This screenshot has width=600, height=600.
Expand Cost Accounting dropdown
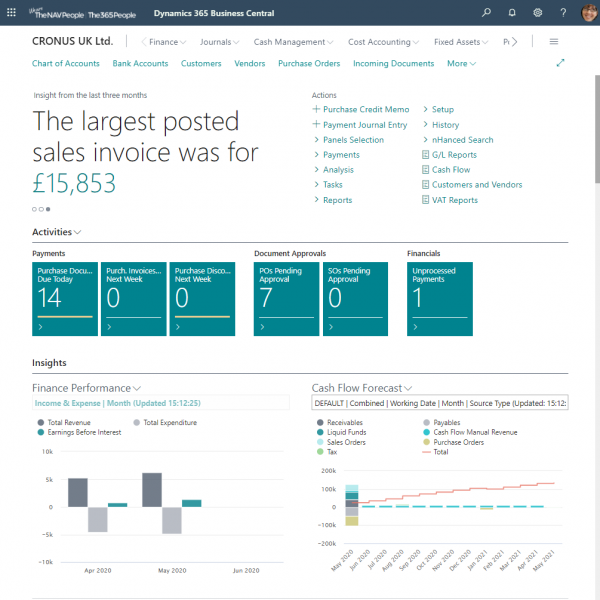tap(383, 42)
